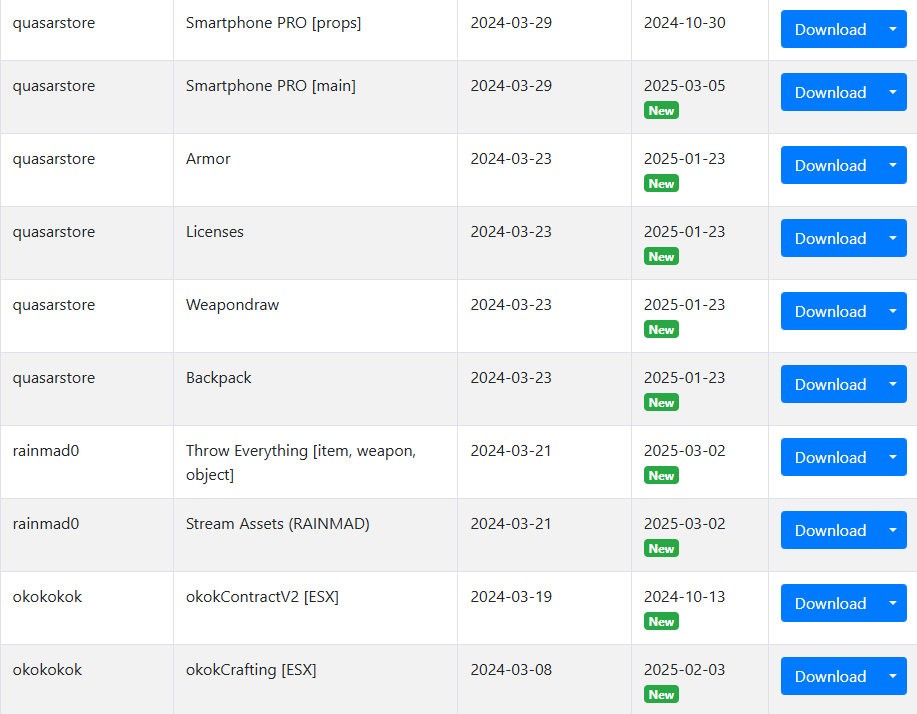The height and width of the screenshot is (714, 917).
Task: Click New badge in Smartphone PRO [main] row
Action: click(661, 111)
